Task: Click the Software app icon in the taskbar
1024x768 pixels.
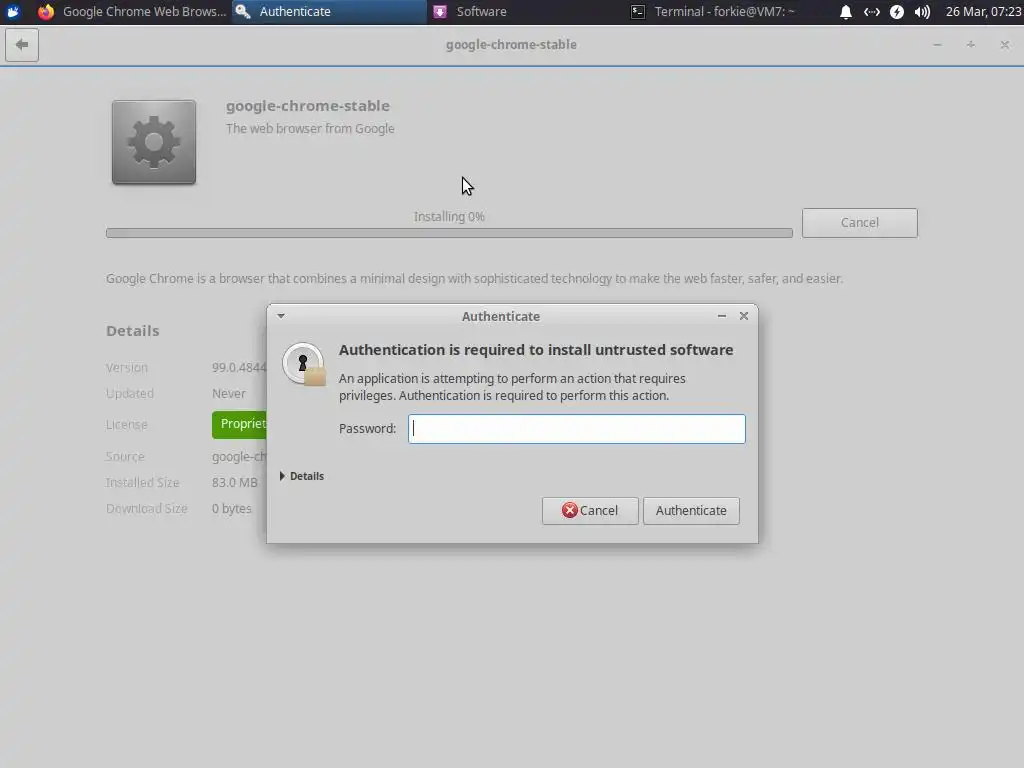Action: pos(440,12)
